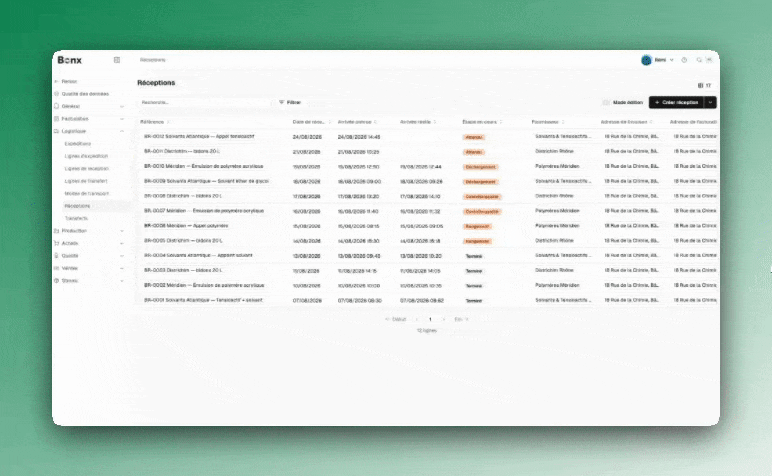Open row BR-0010 Méridien émulsion

204,166
